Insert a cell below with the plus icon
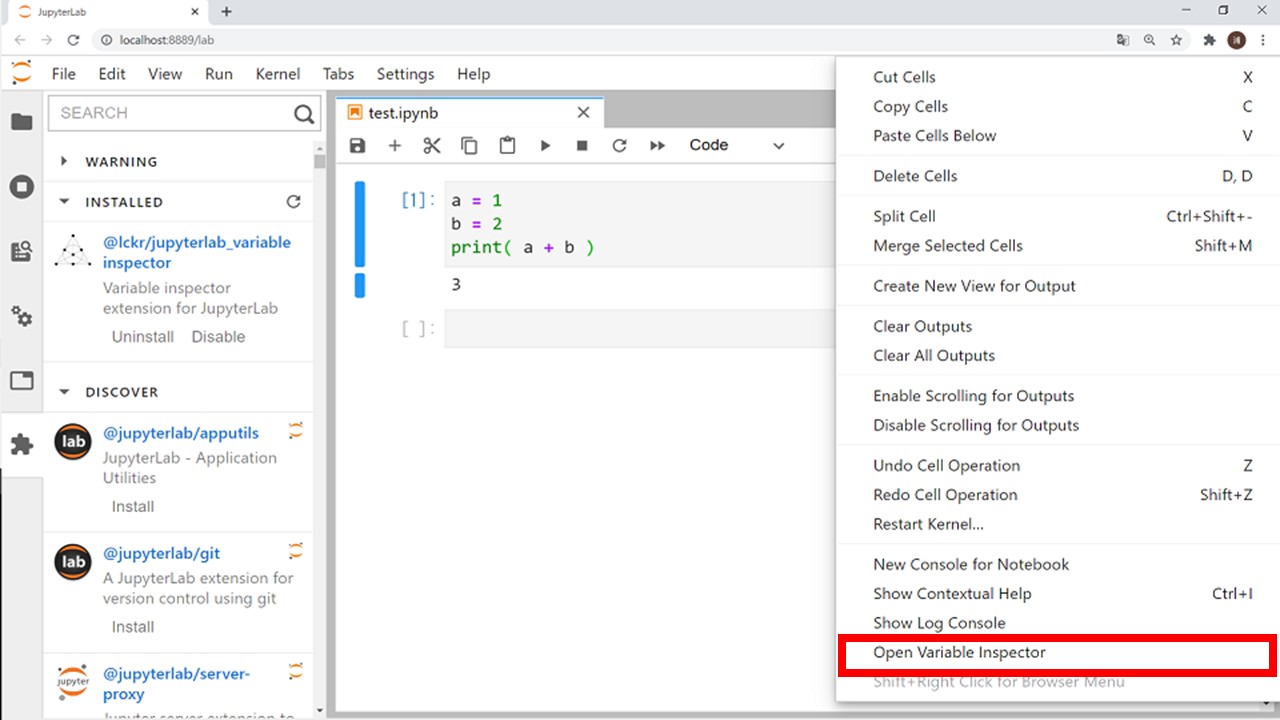Image resolution: width=1280 pixels, height=720 pixels. pyautogui.click(x=394, y=145)
